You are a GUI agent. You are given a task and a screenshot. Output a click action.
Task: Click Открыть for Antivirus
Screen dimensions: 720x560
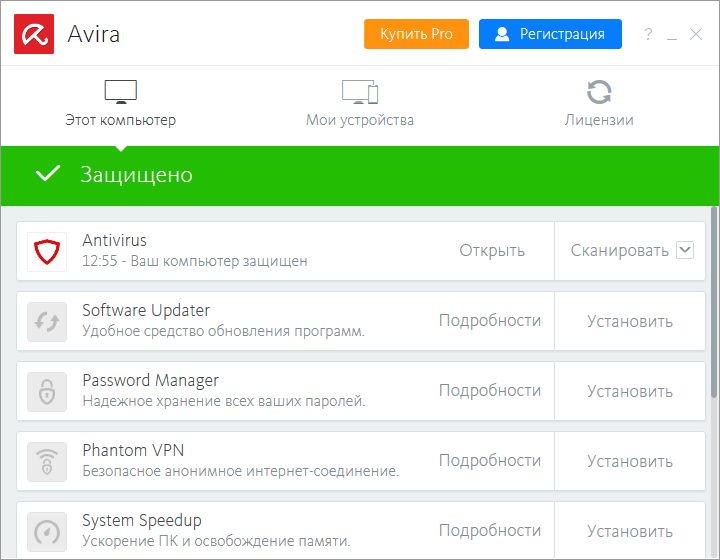pyautogui.click(x=492, y=250)
